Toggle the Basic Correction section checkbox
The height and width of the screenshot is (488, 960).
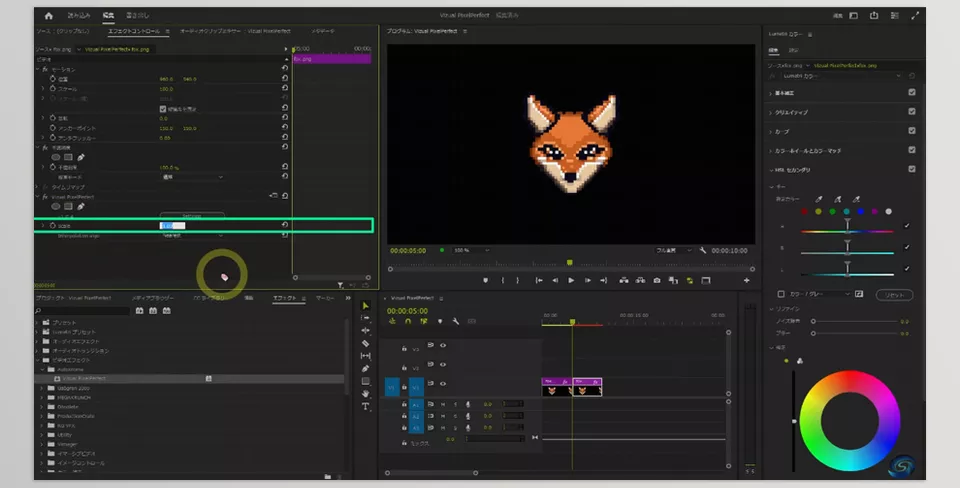point(912,92)
